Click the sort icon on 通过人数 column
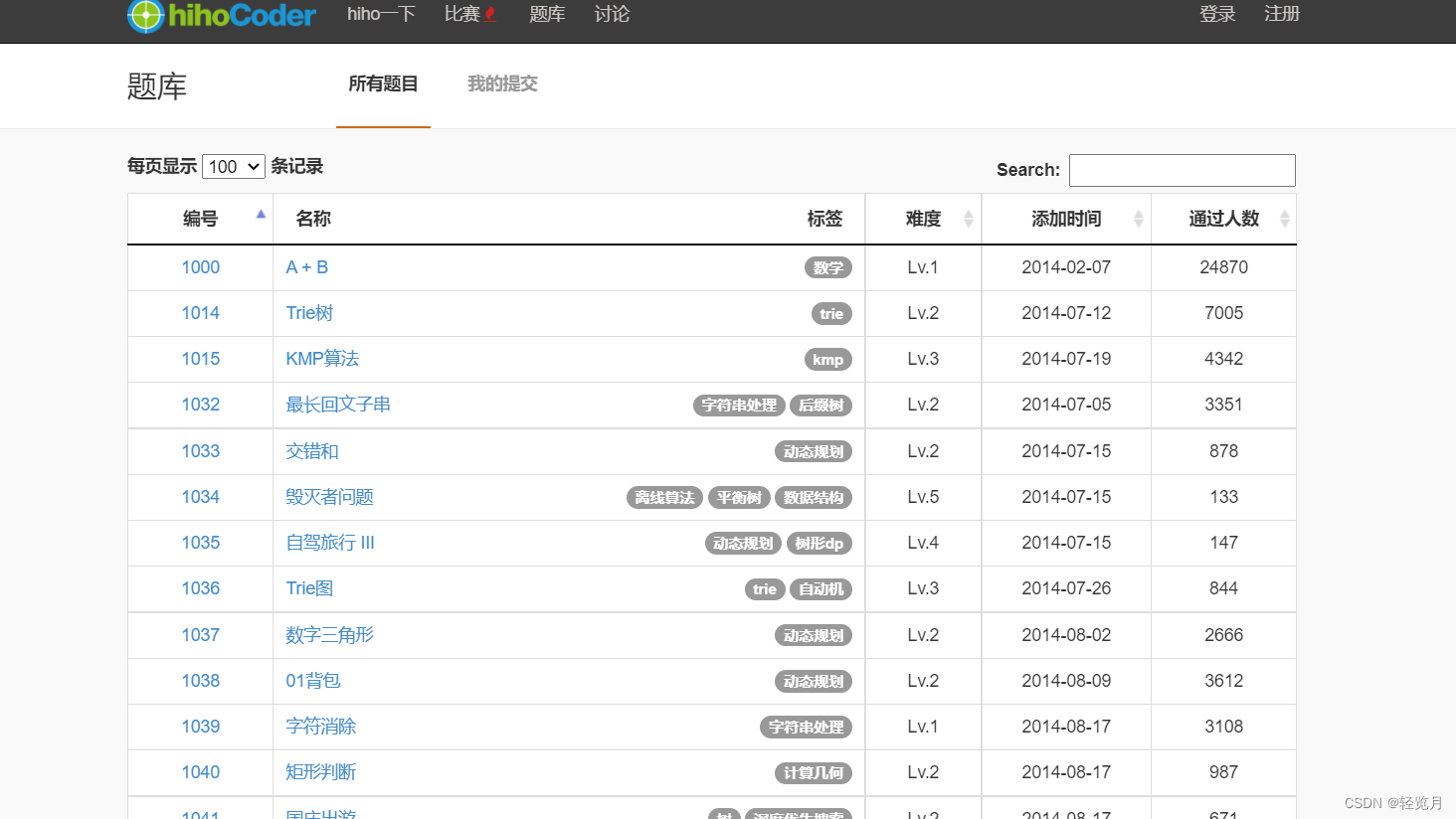The height and width of the screenshot is (819, 1456). 1284,218
